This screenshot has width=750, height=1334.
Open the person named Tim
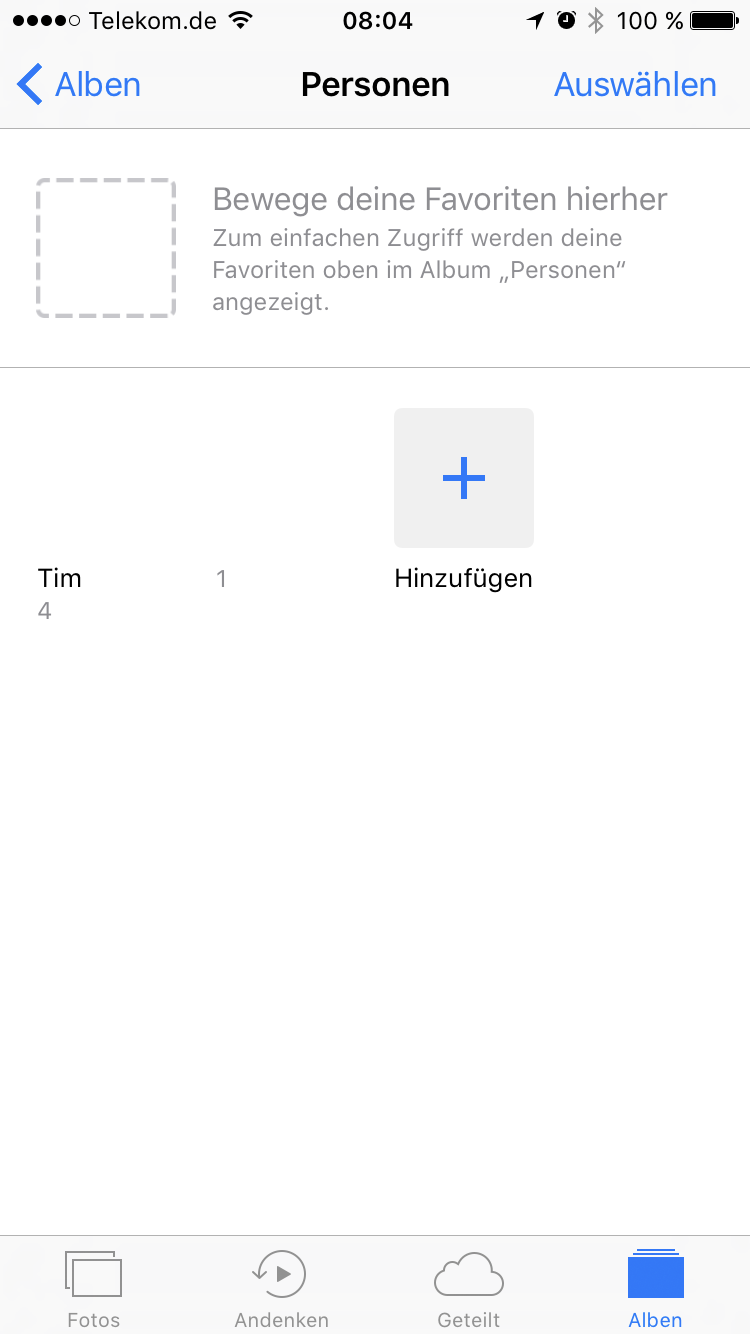pyautogui.click(x=106, y=480)
